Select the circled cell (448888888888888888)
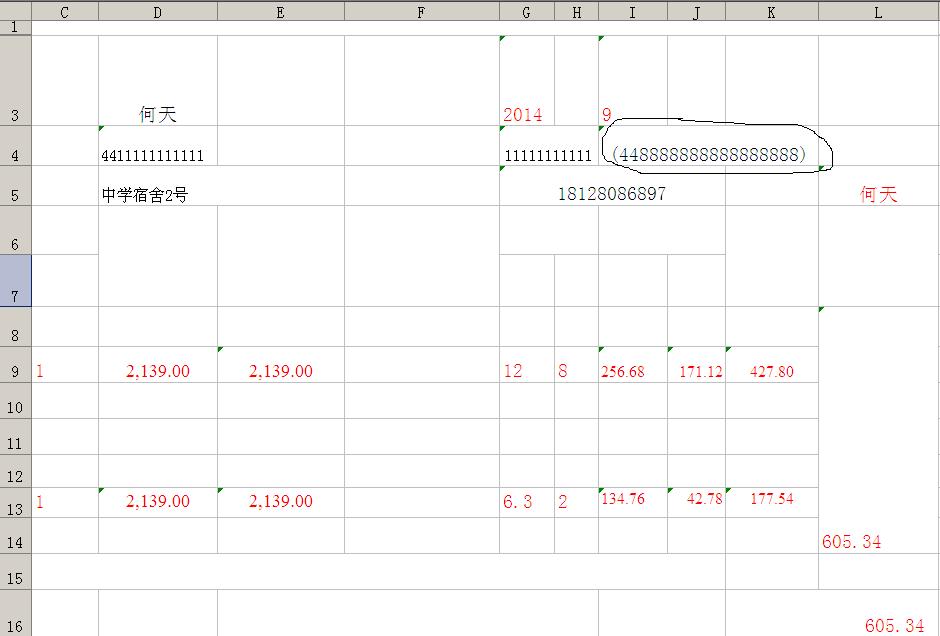 [708, 155]
